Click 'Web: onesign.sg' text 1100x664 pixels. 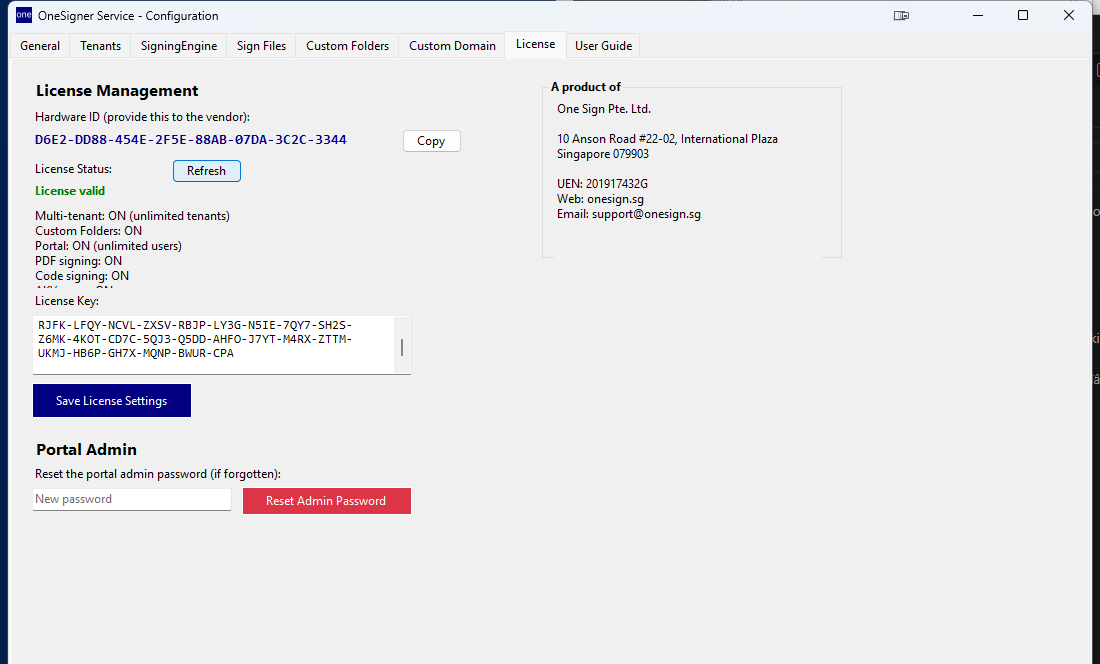601,199
